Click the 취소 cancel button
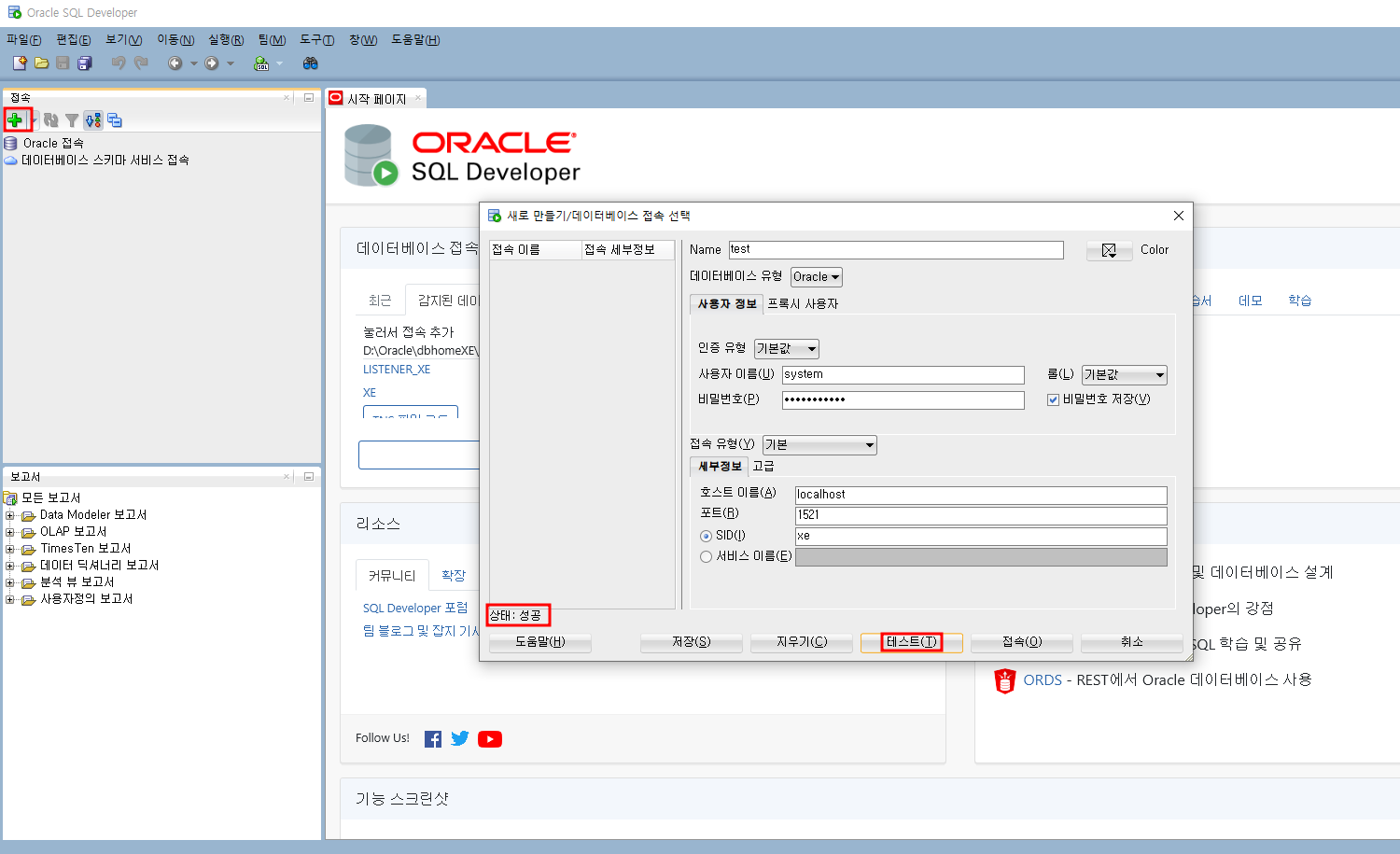1400x854 pixels. [x=1132, y=642]
